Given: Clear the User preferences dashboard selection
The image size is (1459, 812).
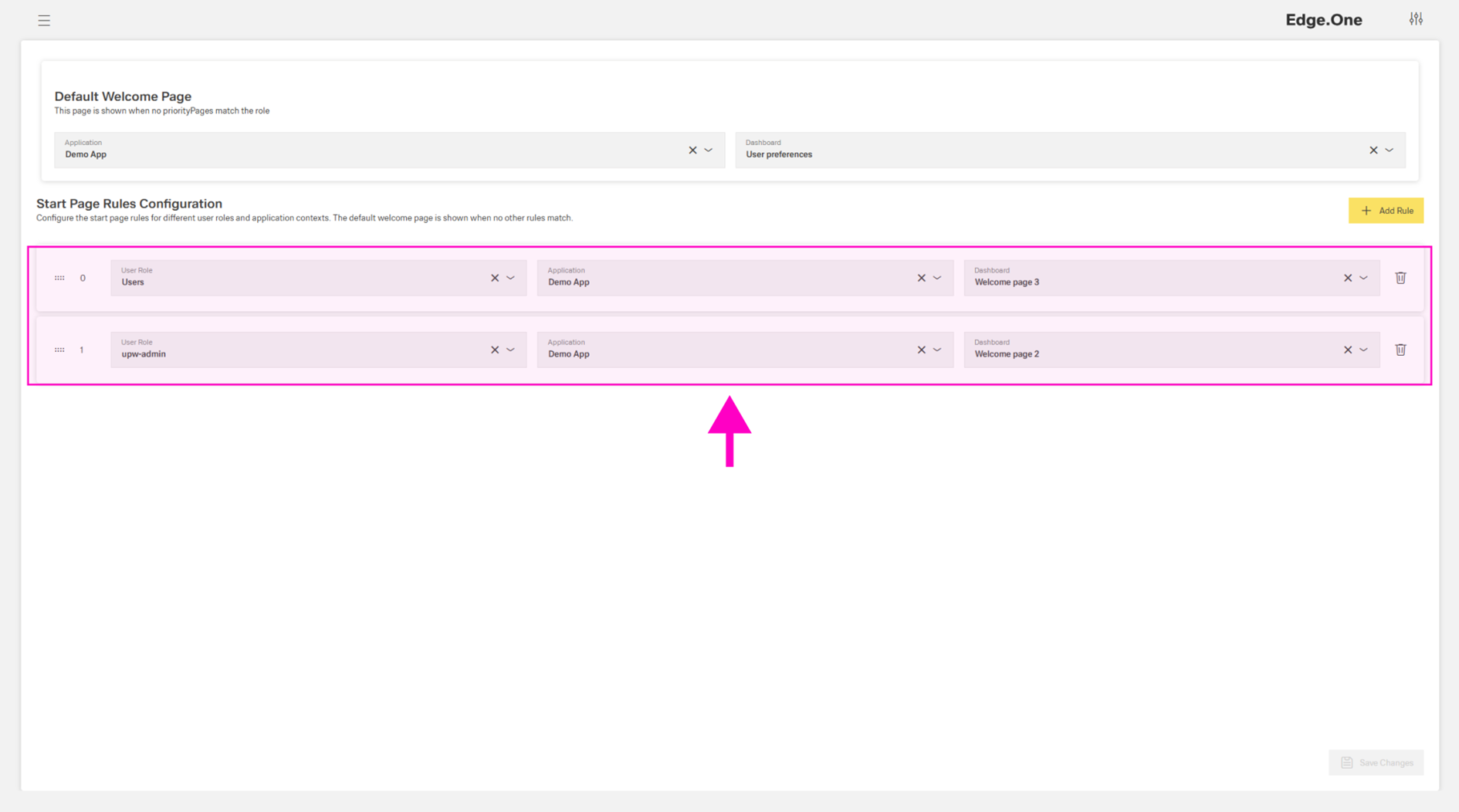Looking at the screenshot, I should tap(1373, 151).
